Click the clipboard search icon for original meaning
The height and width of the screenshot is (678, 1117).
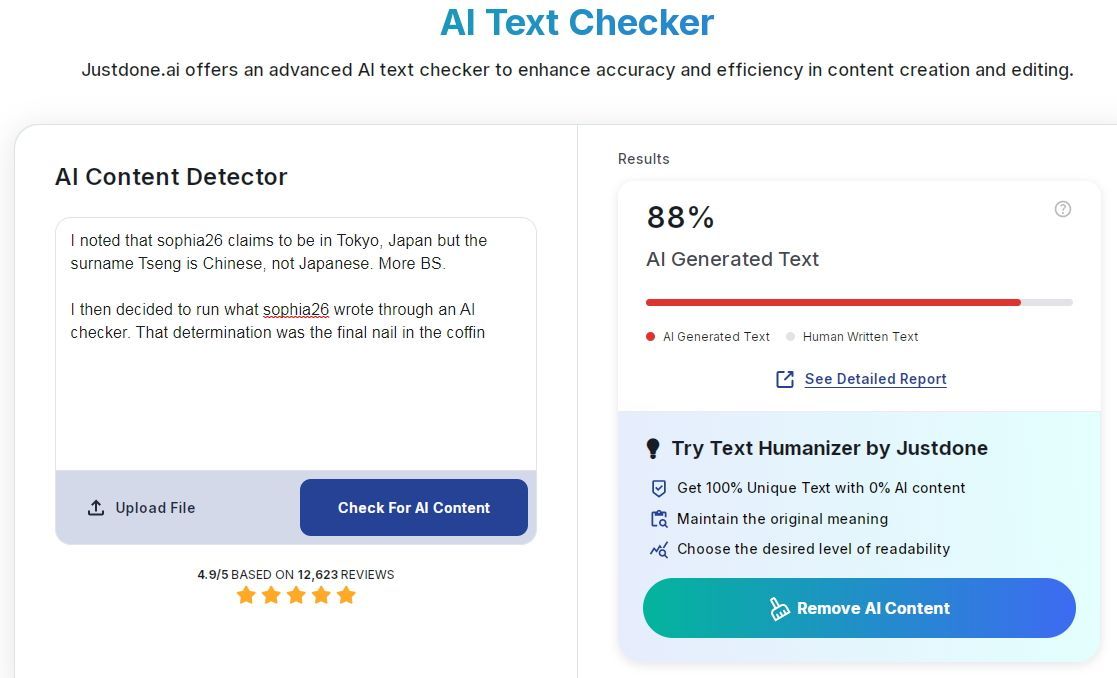pyautogui.click(x=658, y=519)
